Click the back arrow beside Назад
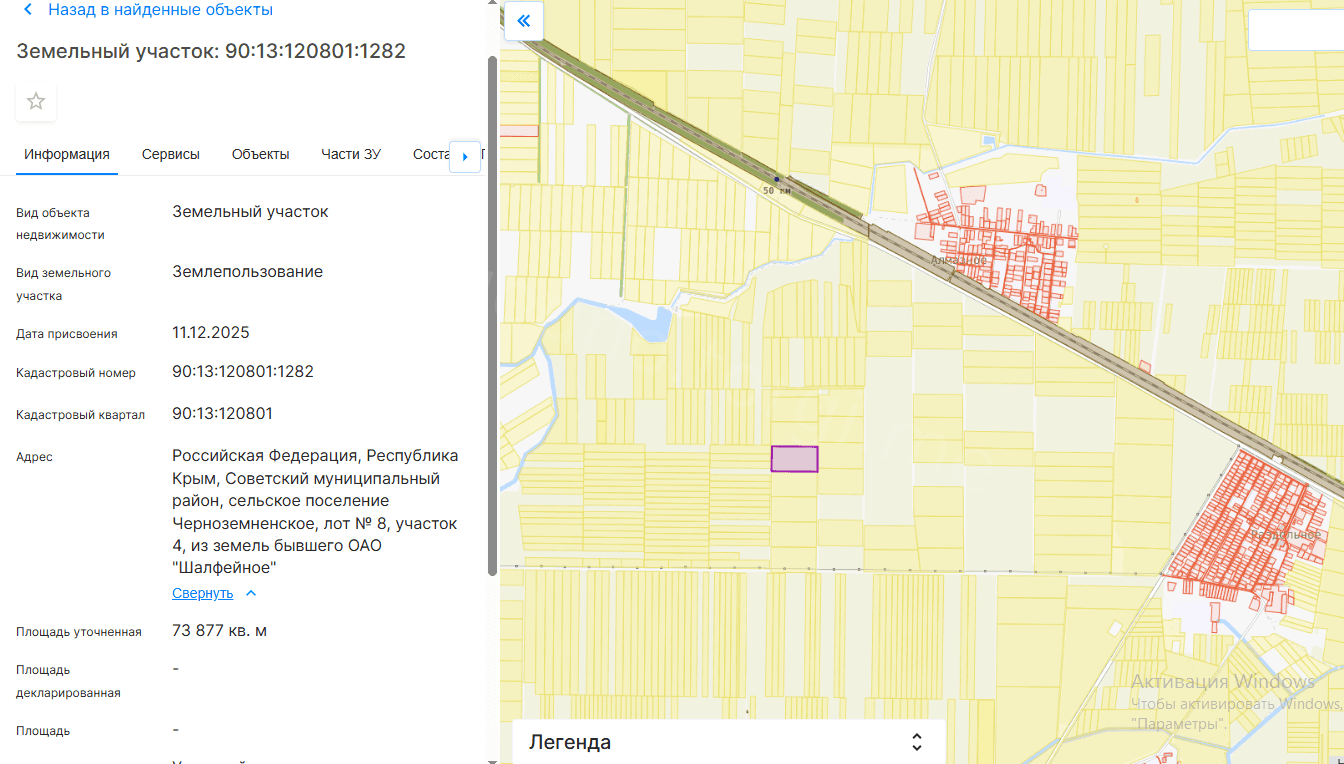The height and width of the screenshot is (764, 1344). pos(27,10)
